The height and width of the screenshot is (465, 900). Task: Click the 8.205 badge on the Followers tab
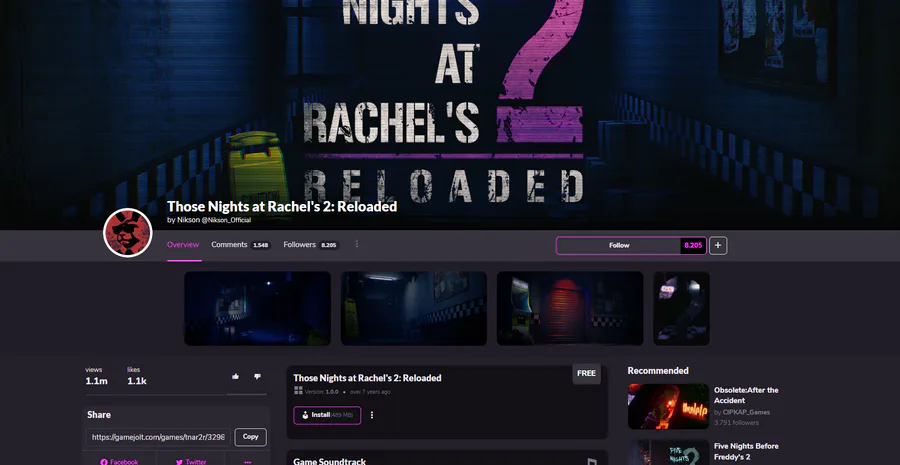pos(329,245)
